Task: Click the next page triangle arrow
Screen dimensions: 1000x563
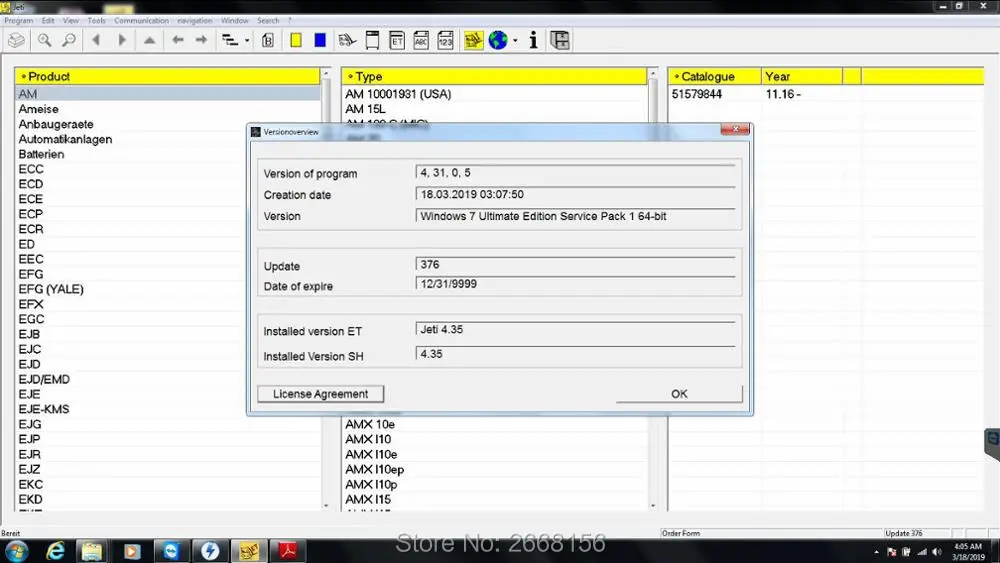Action: point(122,40)
